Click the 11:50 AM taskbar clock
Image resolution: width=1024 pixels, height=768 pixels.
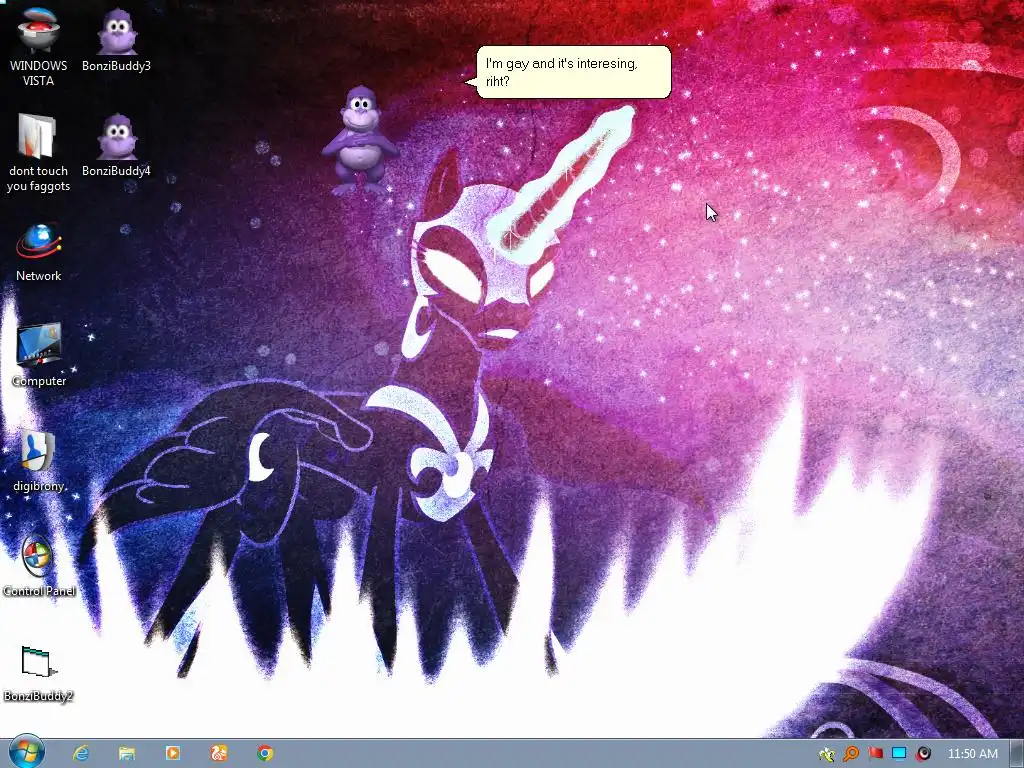pyautogui.click(x=972, y=754)
